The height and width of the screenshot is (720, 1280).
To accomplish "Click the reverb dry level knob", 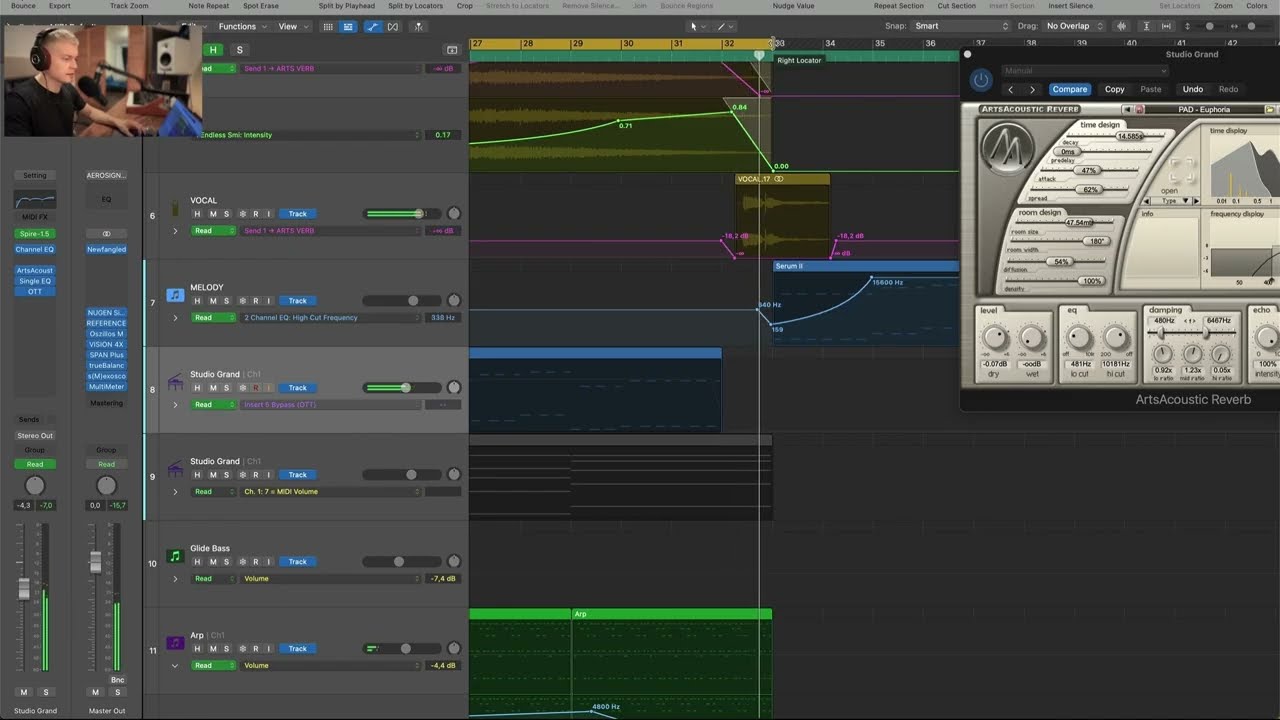I will [994, 336].
